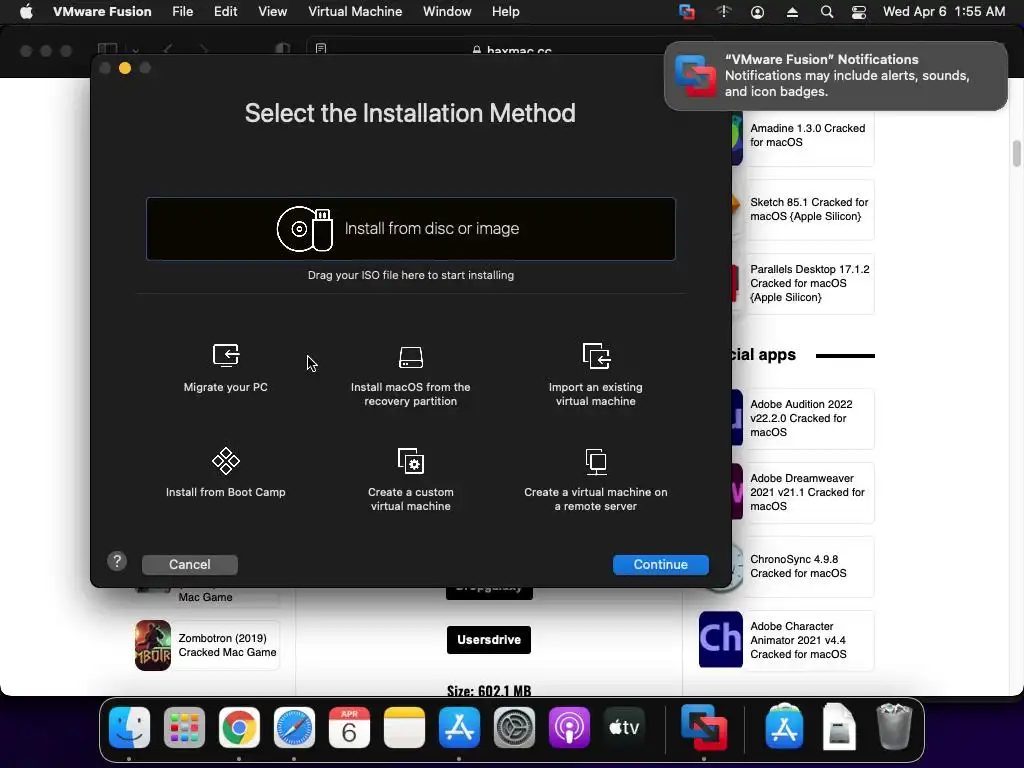Open the Edit menu

coord(225,12)
